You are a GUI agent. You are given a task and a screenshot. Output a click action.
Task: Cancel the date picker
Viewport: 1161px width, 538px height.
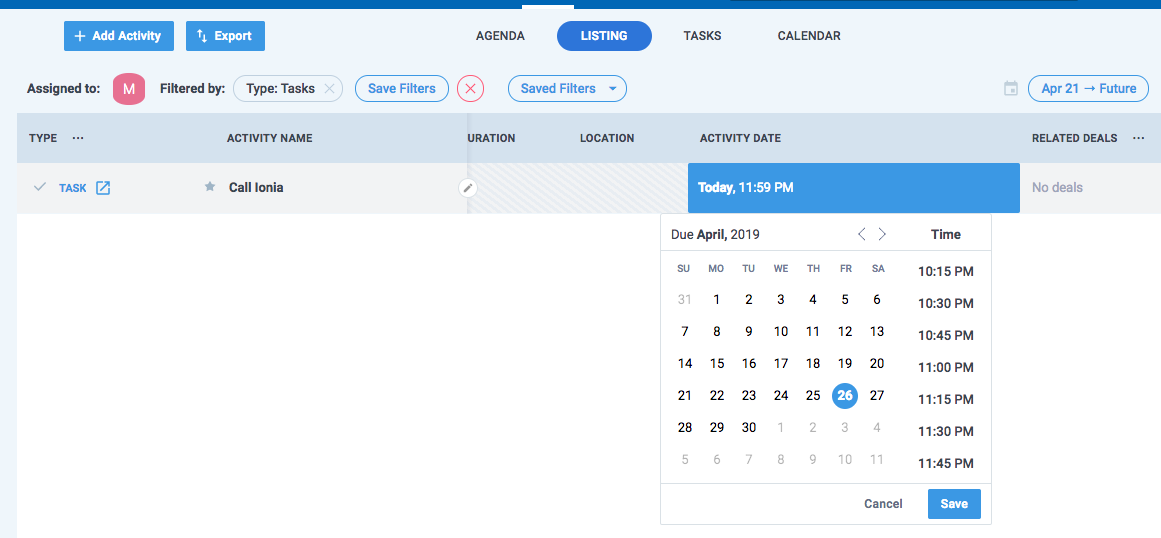pos(883,504)
